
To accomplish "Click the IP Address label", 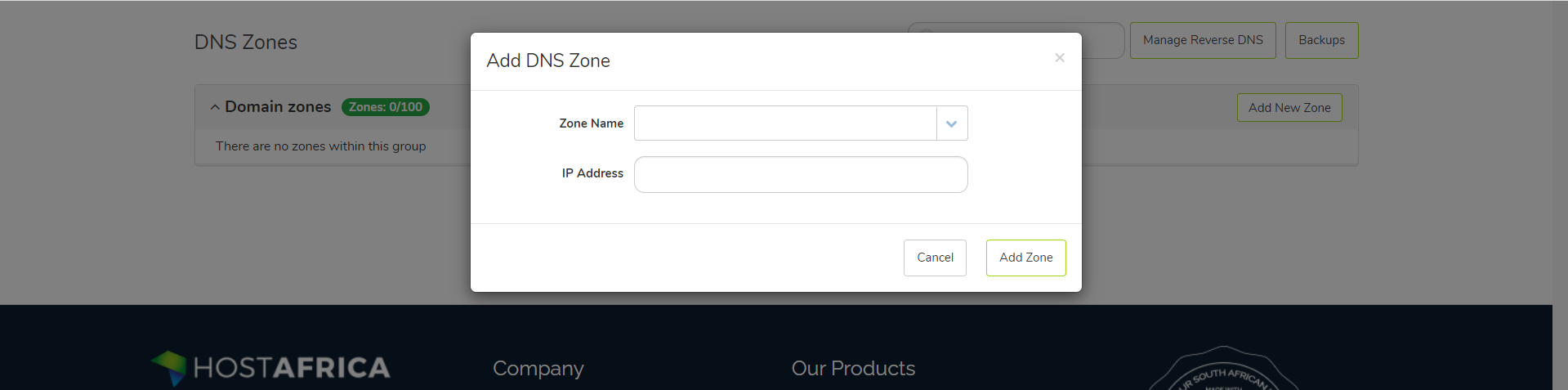I will pyautogui.click(x=592, y=173).
